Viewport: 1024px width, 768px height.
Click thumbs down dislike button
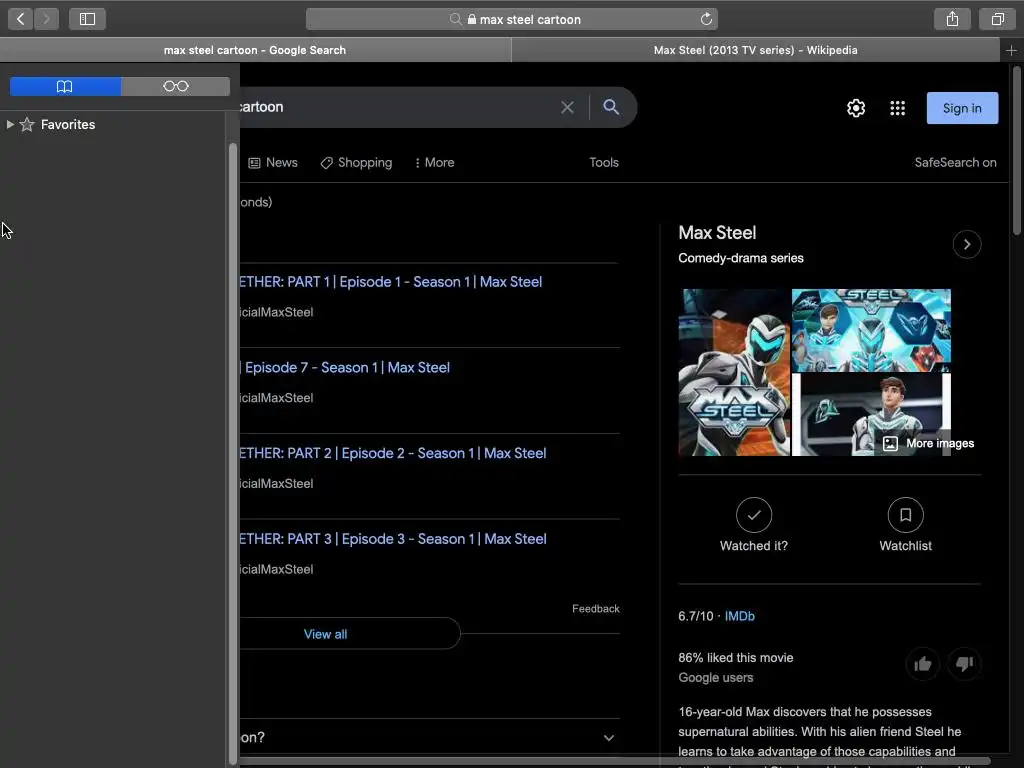coord(964,664)
